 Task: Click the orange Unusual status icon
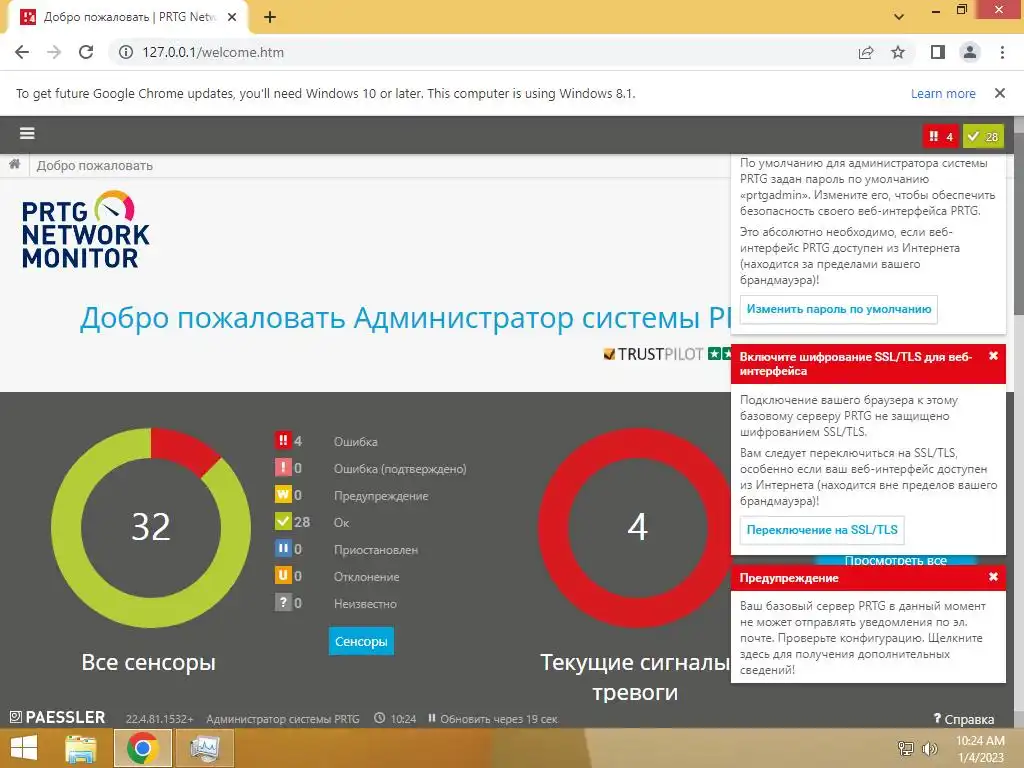[x=283, y=575]
